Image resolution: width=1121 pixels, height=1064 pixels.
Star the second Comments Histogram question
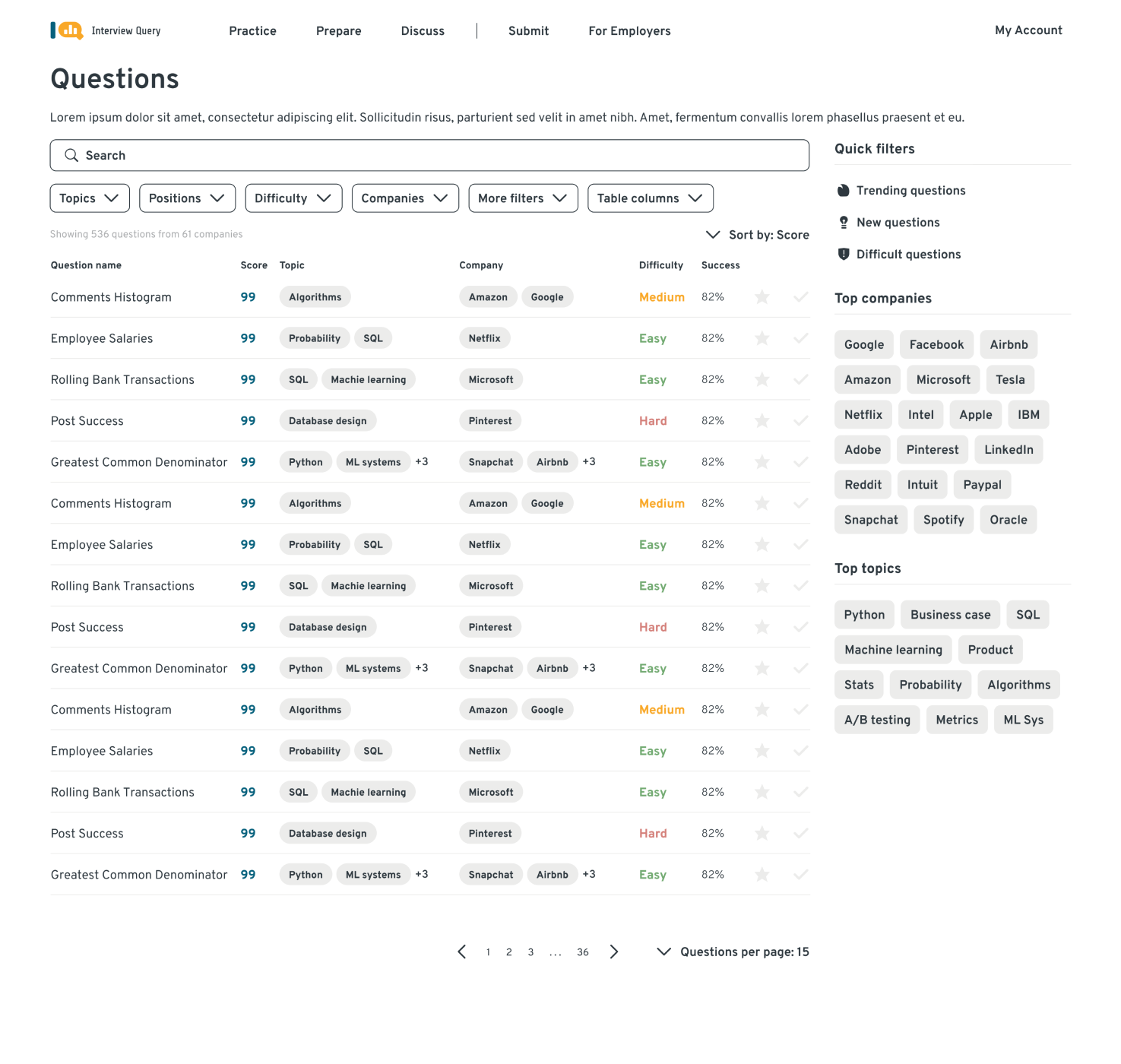[762, 503]
